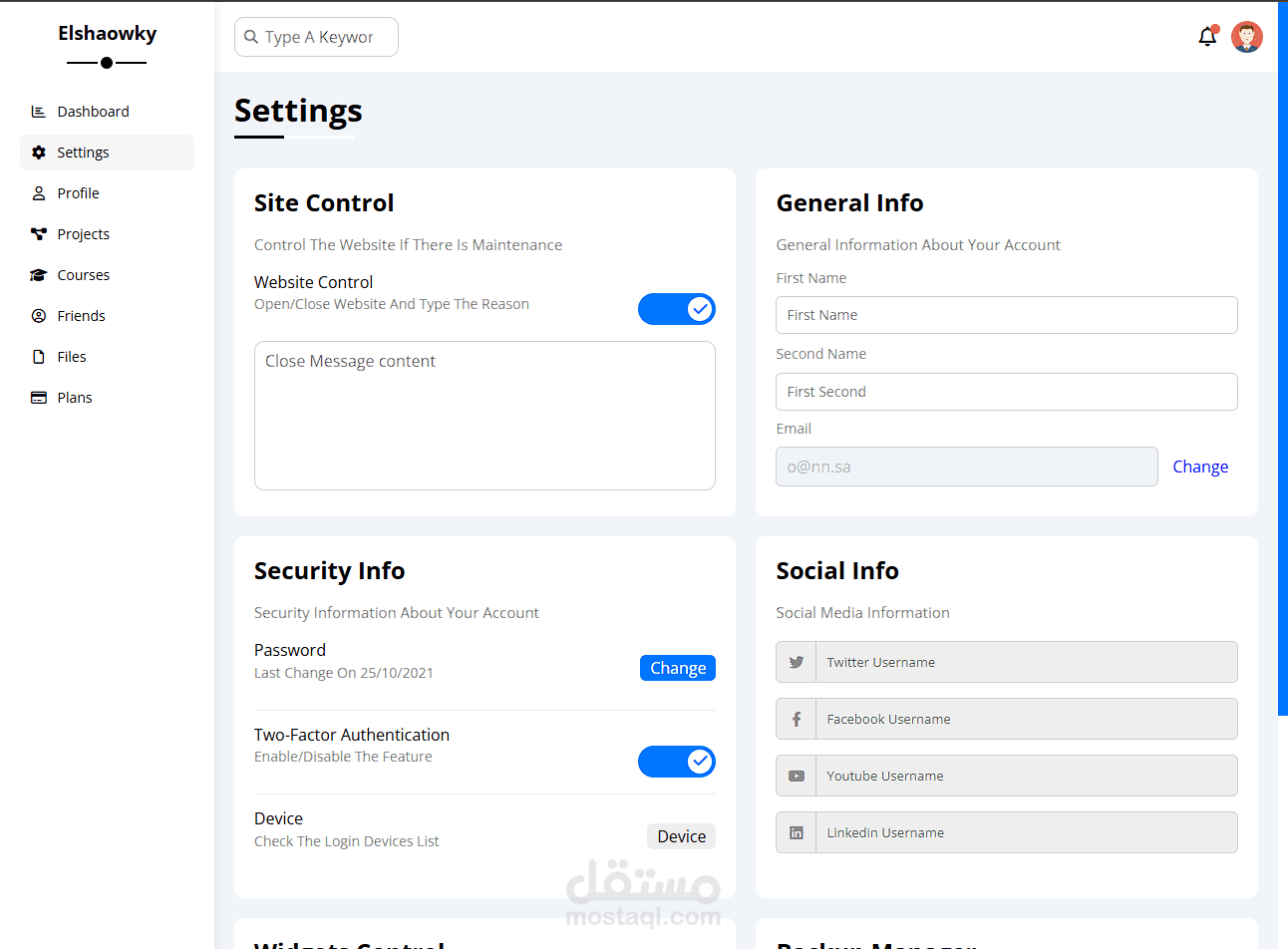The image size is (1288, 949).
Task: Click the blue password Change button
Action: click(x=678, y=668)
